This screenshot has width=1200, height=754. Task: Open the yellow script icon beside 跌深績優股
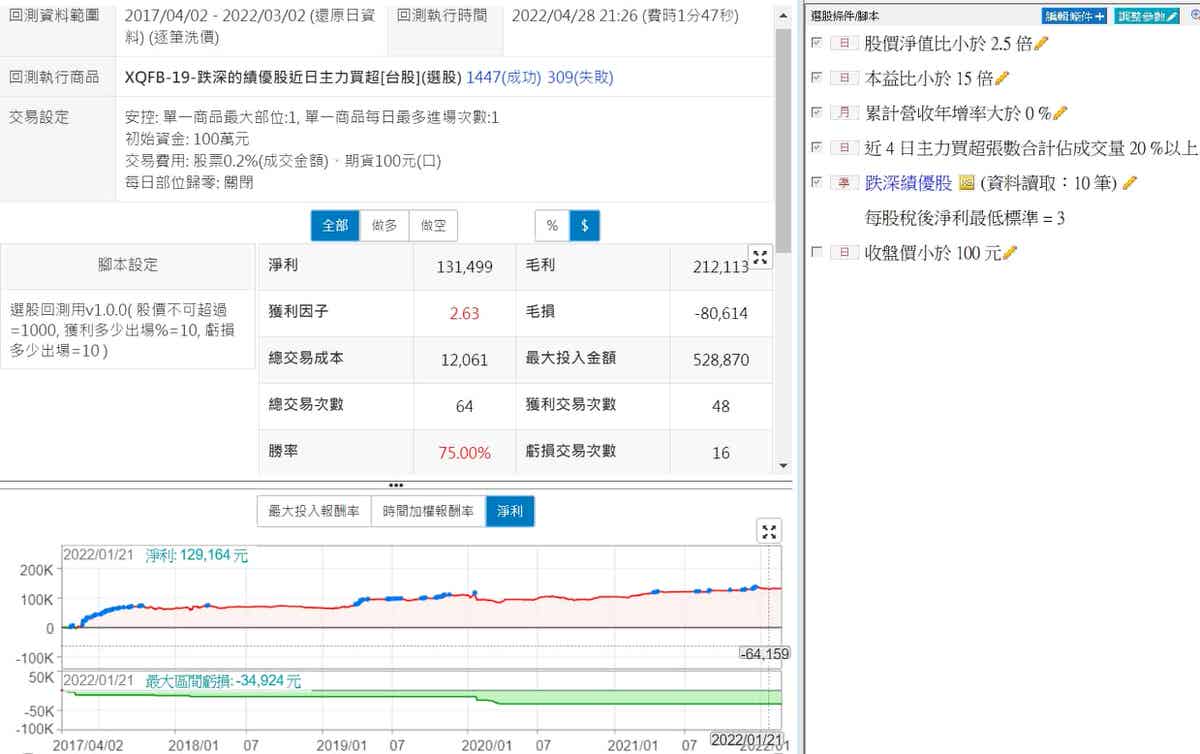(966, 183)
